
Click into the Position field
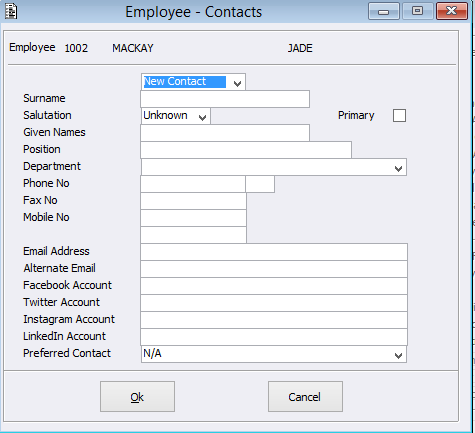coord(246,150)
